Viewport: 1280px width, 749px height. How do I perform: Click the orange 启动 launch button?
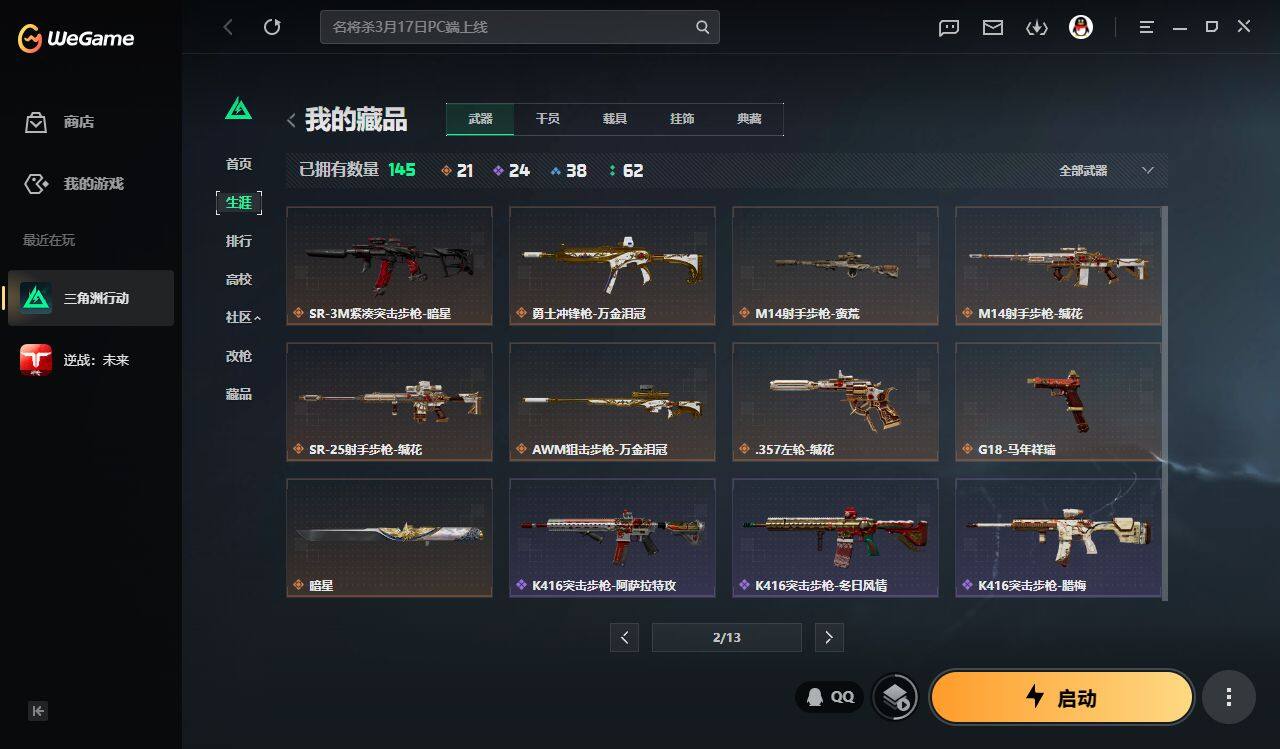(x=1061, y=697)
